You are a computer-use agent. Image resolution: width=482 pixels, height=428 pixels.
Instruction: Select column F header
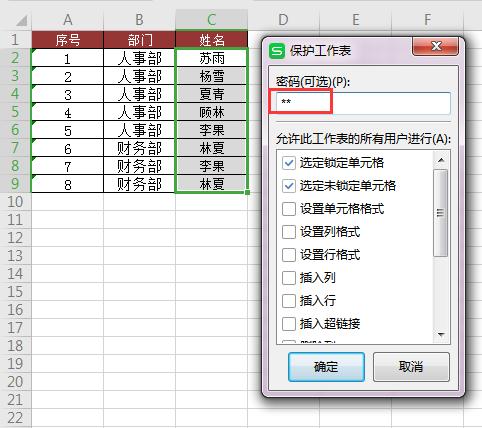427,20
